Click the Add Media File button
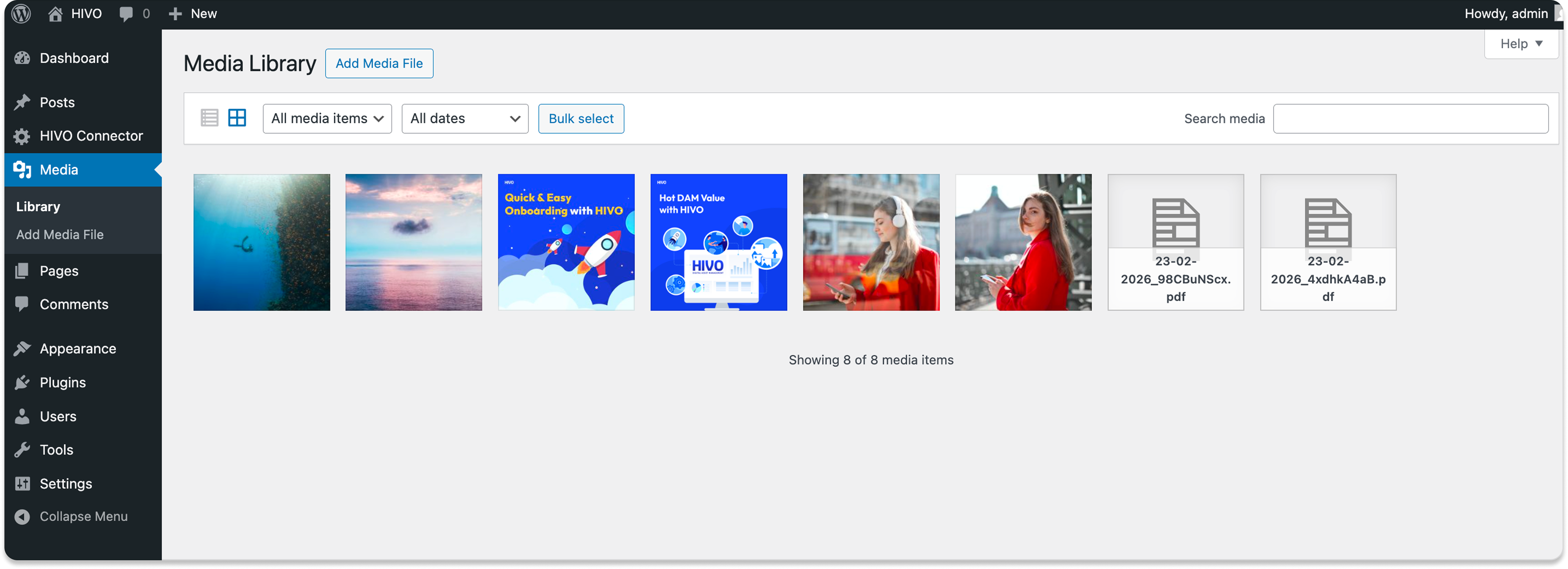 [x=379, y=63]
